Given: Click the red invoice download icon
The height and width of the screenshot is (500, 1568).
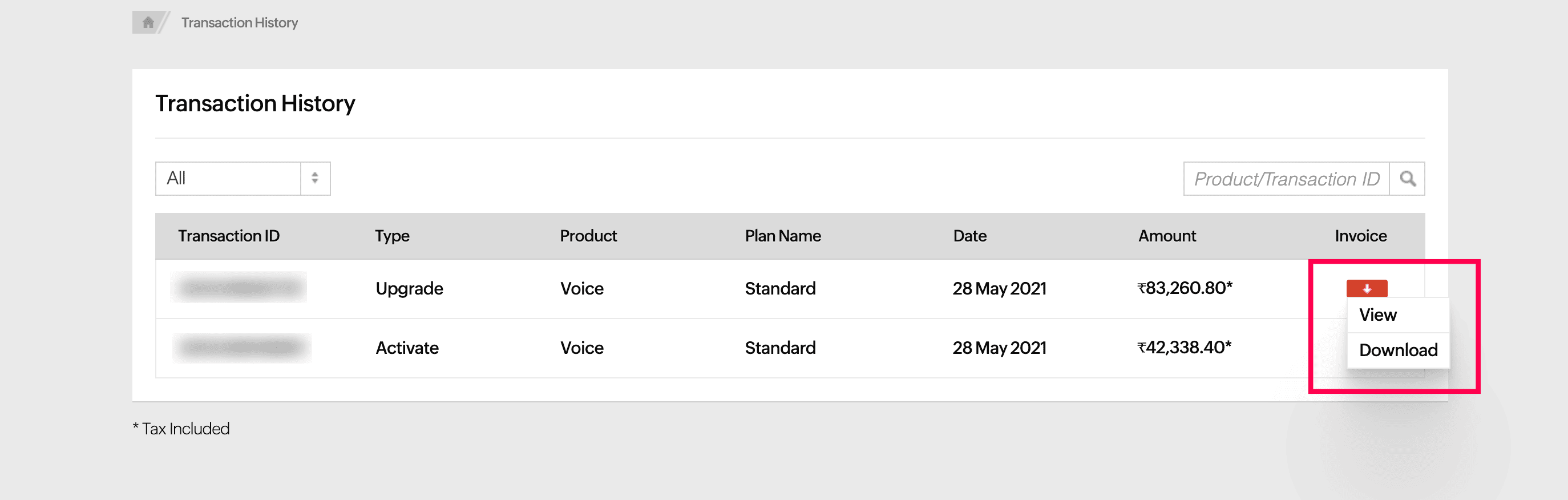Looking at the screenshot, I should (x=1366, y=288).
